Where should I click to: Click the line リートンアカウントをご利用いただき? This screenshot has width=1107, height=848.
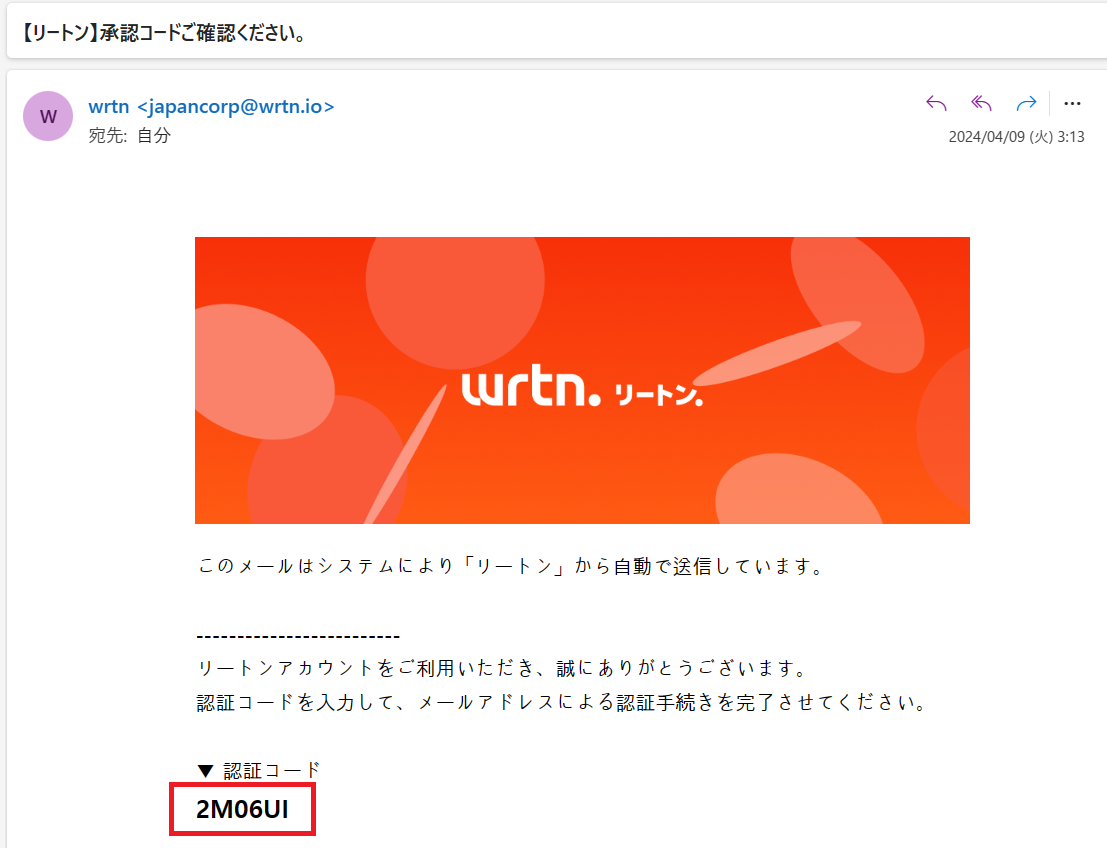[501, 668]
